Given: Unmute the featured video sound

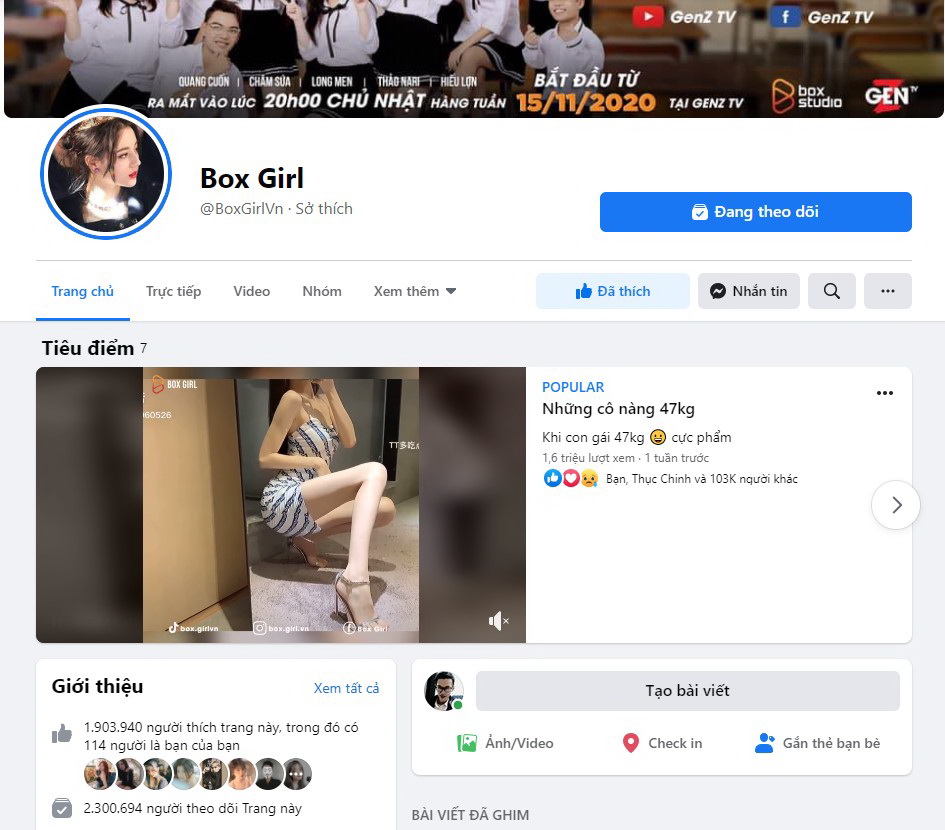Looking at the screenshot, I should (x=498, y=620).
